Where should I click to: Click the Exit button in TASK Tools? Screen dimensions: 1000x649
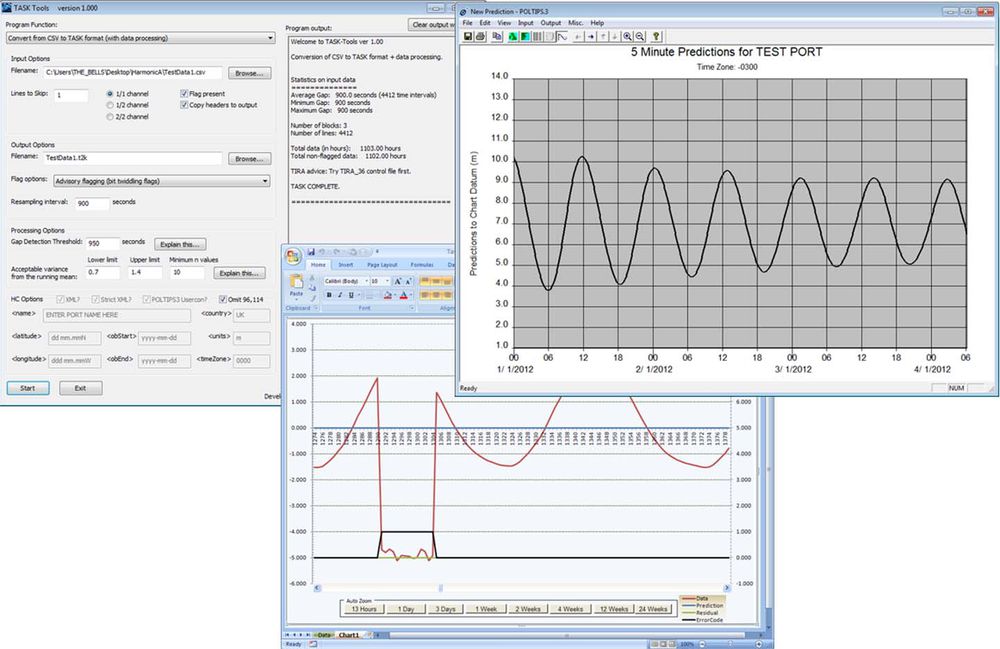[80, 388]
